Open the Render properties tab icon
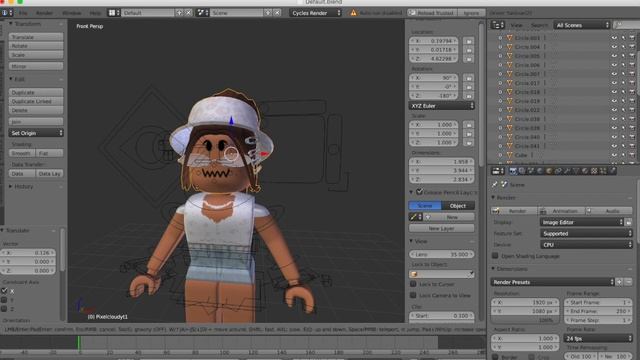Viewport: 640px width, 360px height. point(513,171)
